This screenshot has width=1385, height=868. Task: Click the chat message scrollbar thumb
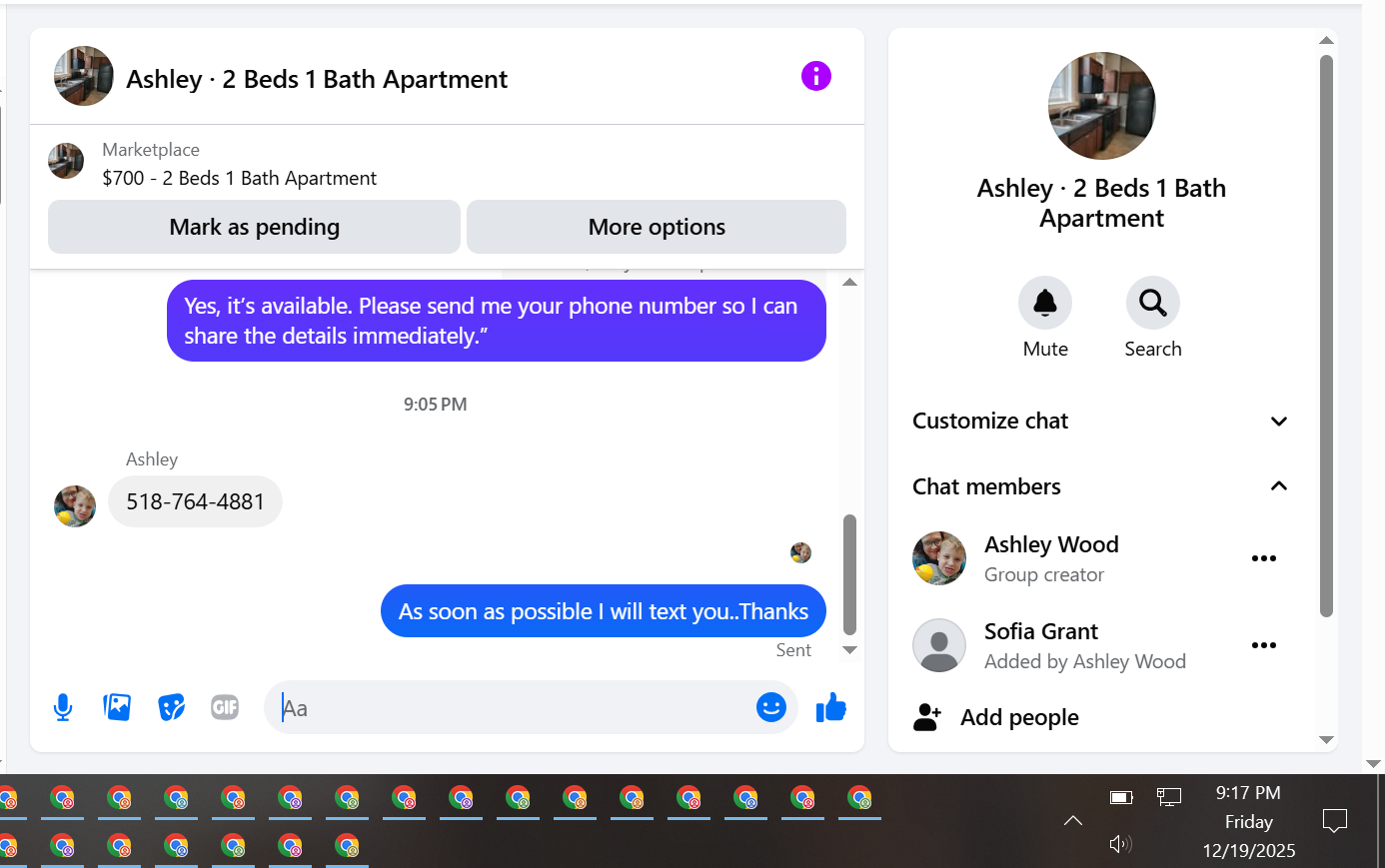click(x=850, y=574)
